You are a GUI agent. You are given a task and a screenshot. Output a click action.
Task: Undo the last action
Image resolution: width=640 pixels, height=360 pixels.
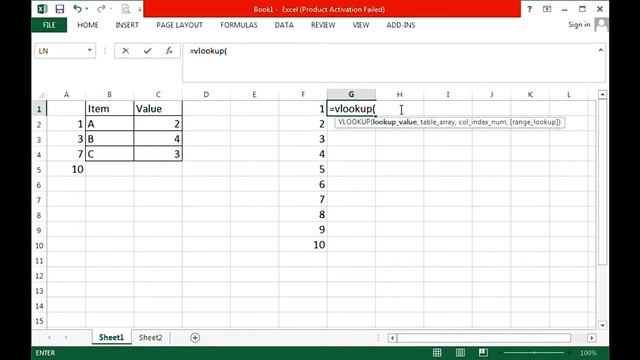[x=77, y=9]
